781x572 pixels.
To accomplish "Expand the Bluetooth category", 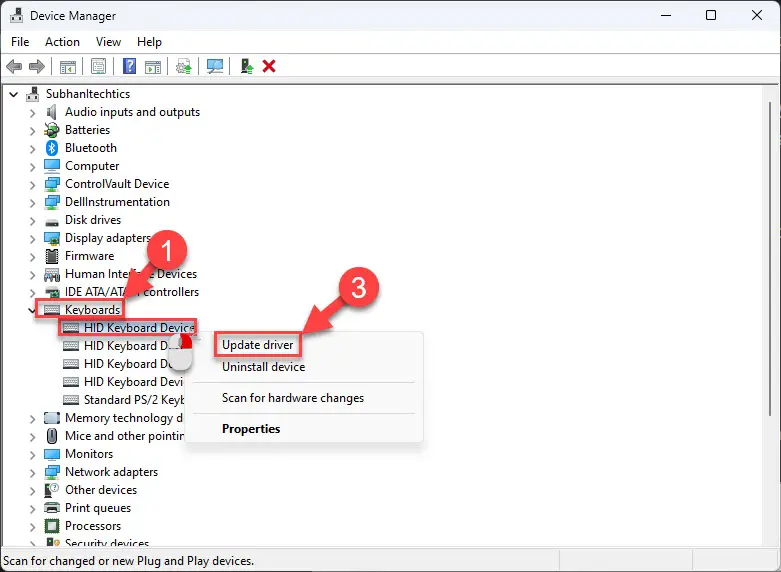I will pyautogui.click(x=32, y=149).
